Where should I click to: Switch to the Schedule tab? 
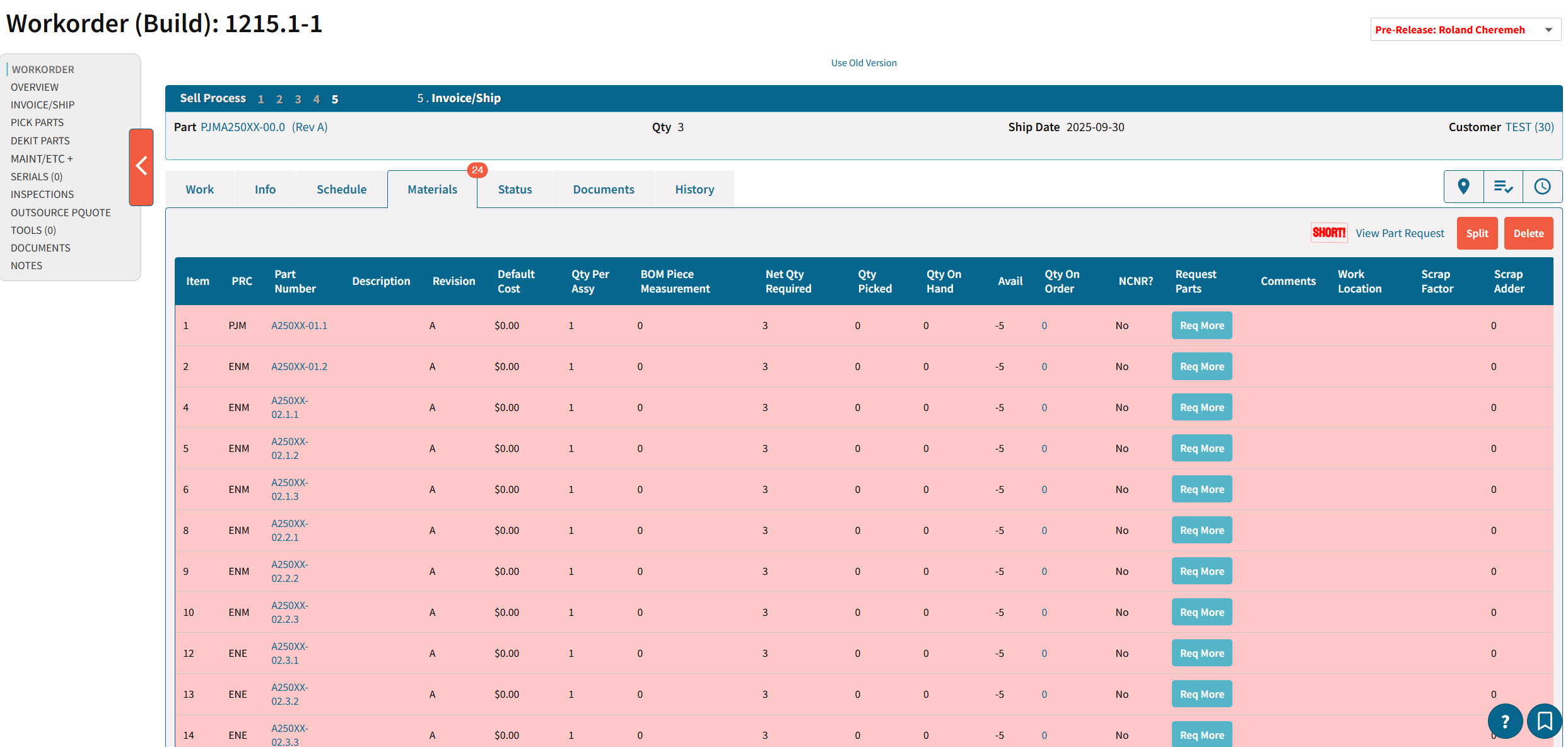tap(341, 189)
